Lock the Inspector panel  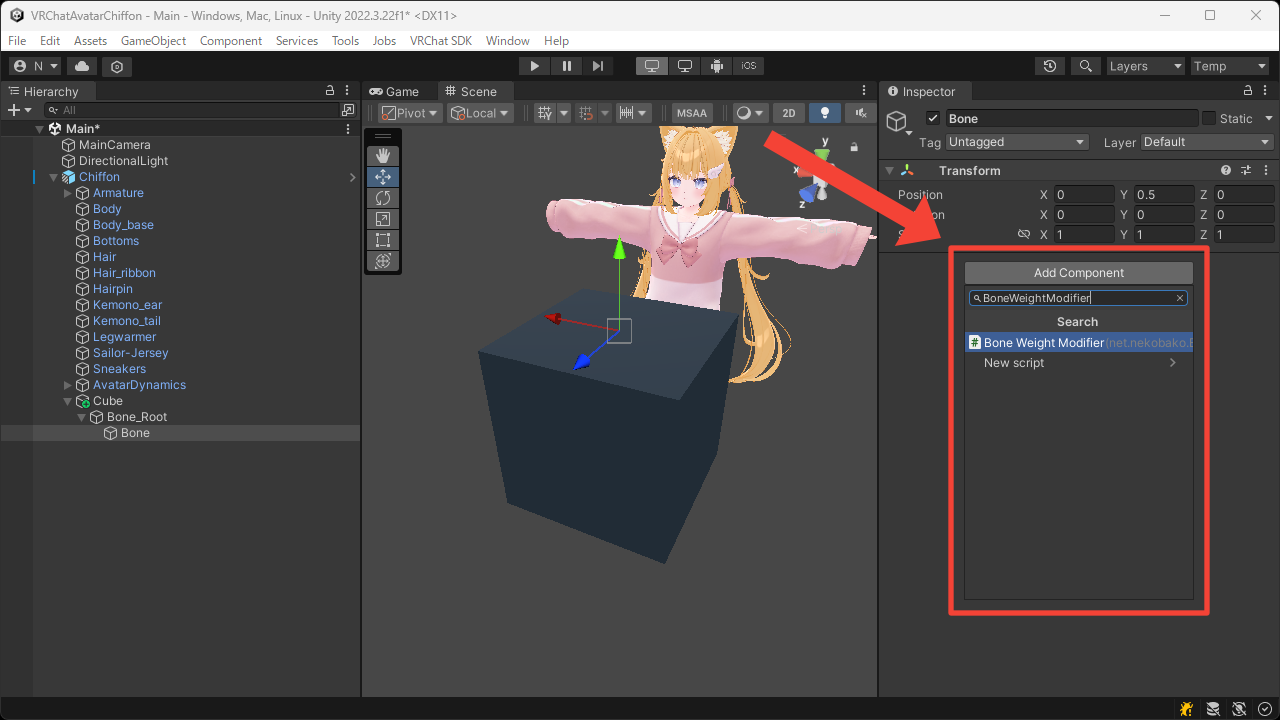[x=1250, y=91]
